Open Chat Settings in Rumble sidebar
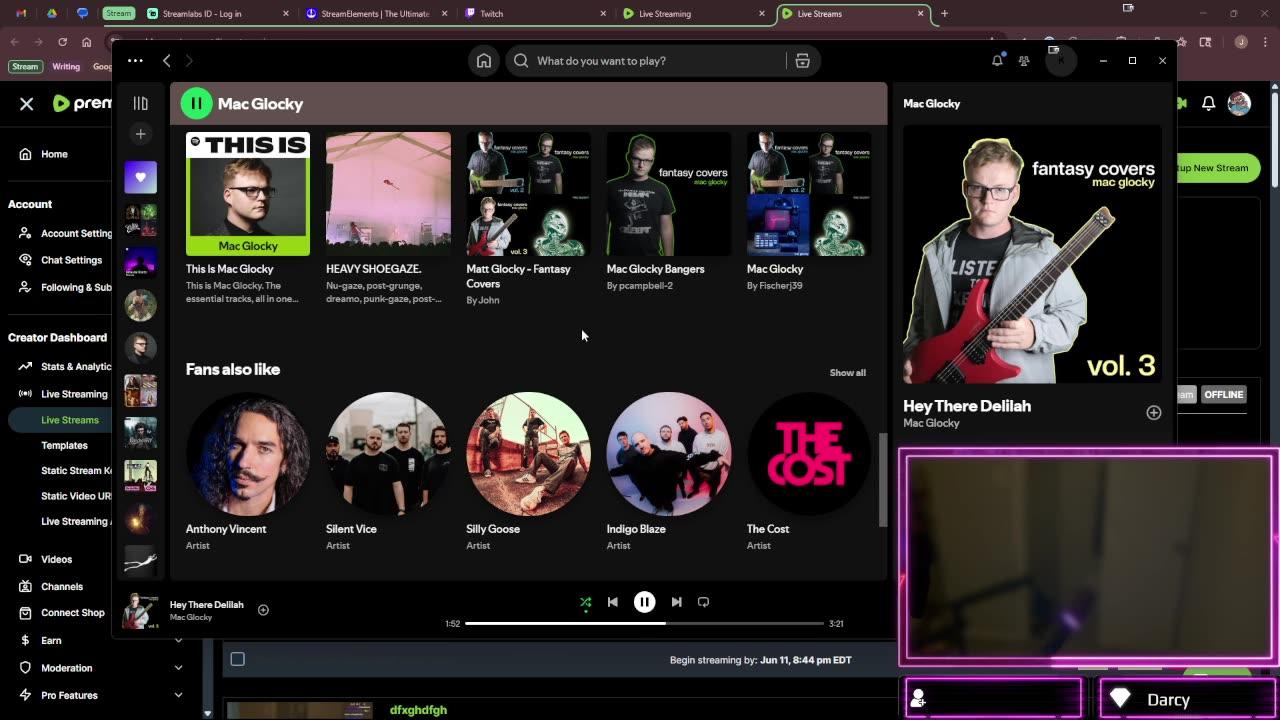Image resolution: width=1280 pixels, height=720 pixels. [x=60, y=260]
